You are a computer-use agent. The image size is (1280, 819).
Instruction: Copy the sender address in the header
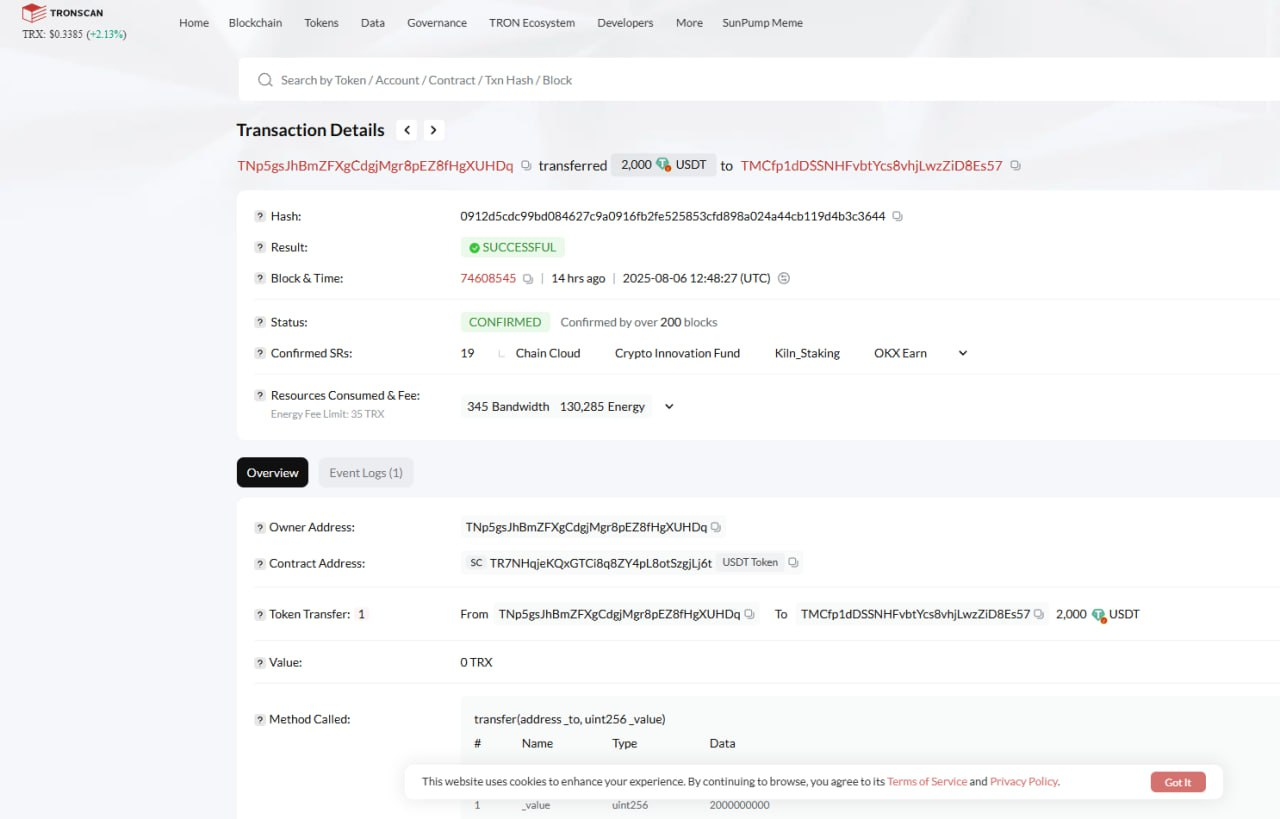[x=526, y=166]
